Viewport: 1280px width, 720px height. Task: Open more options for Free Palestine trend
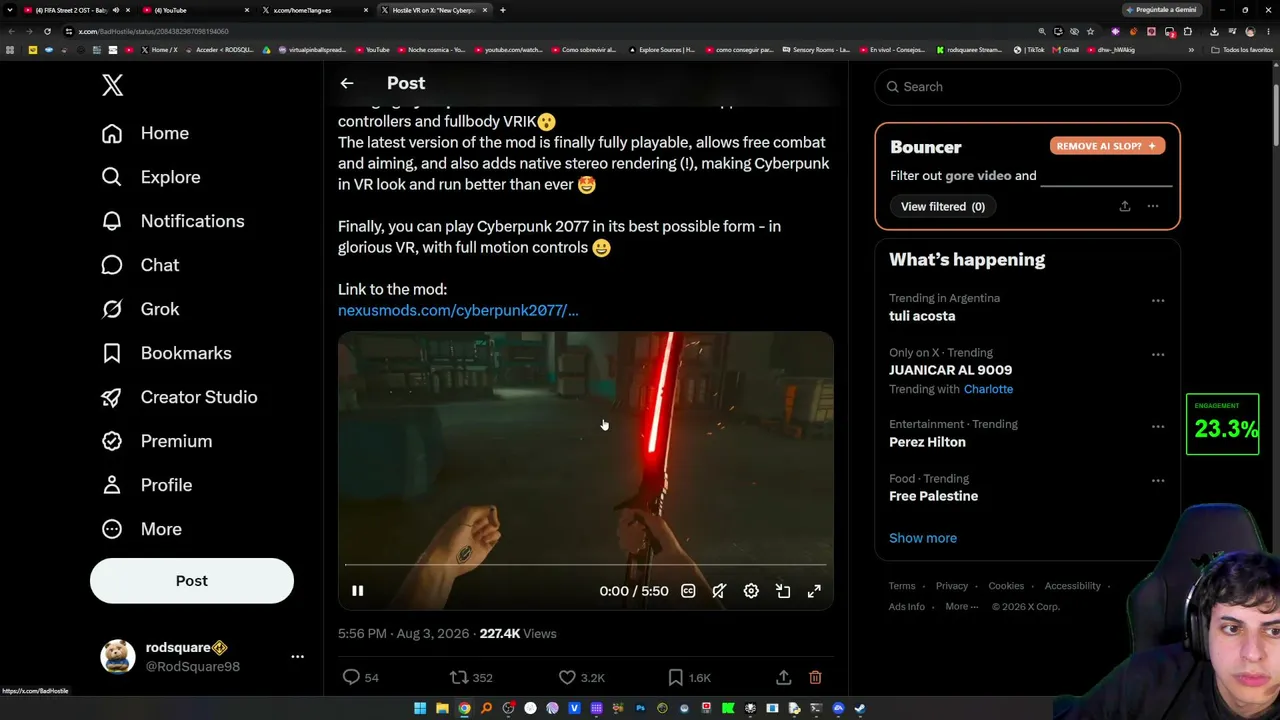1158,480
